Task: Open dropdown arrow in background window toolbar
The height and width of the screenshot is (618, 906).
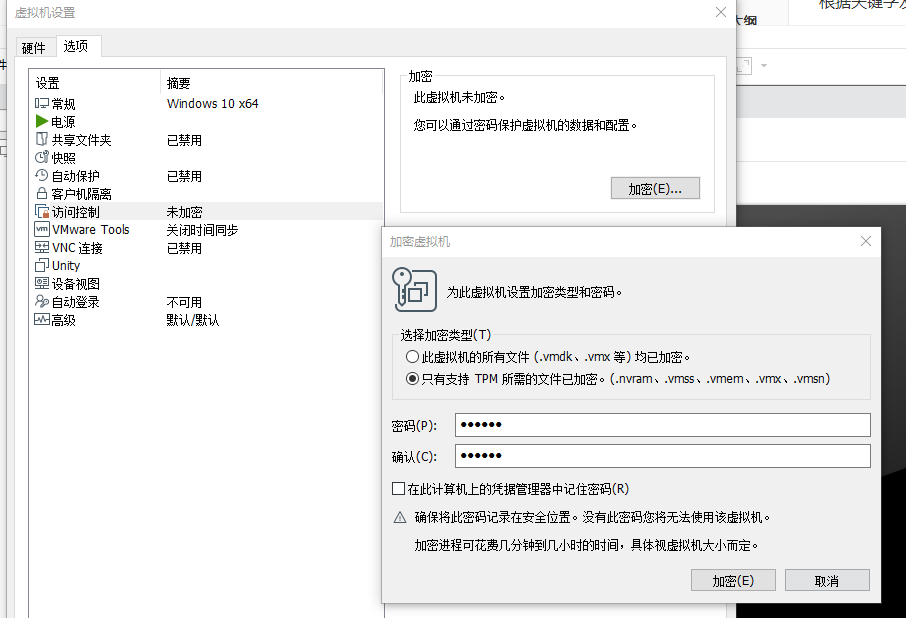Action: [764, 65]
